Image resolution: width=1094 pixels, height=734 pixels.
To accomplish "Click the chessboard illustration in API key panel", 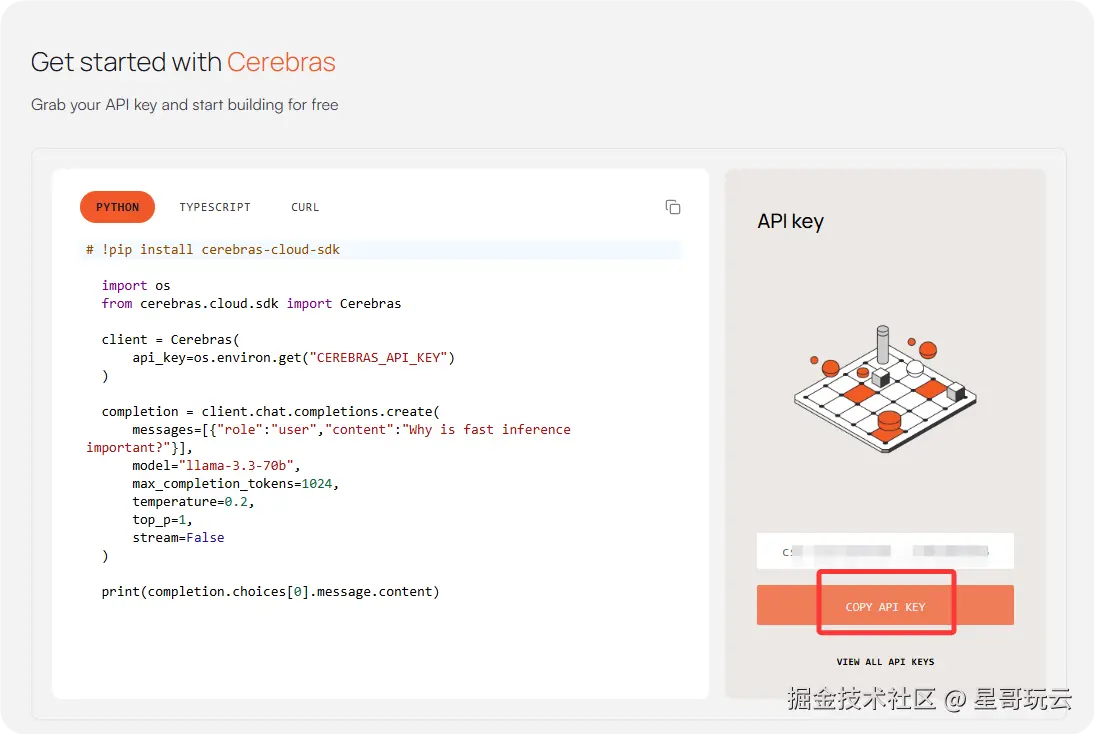I will 885,388.
